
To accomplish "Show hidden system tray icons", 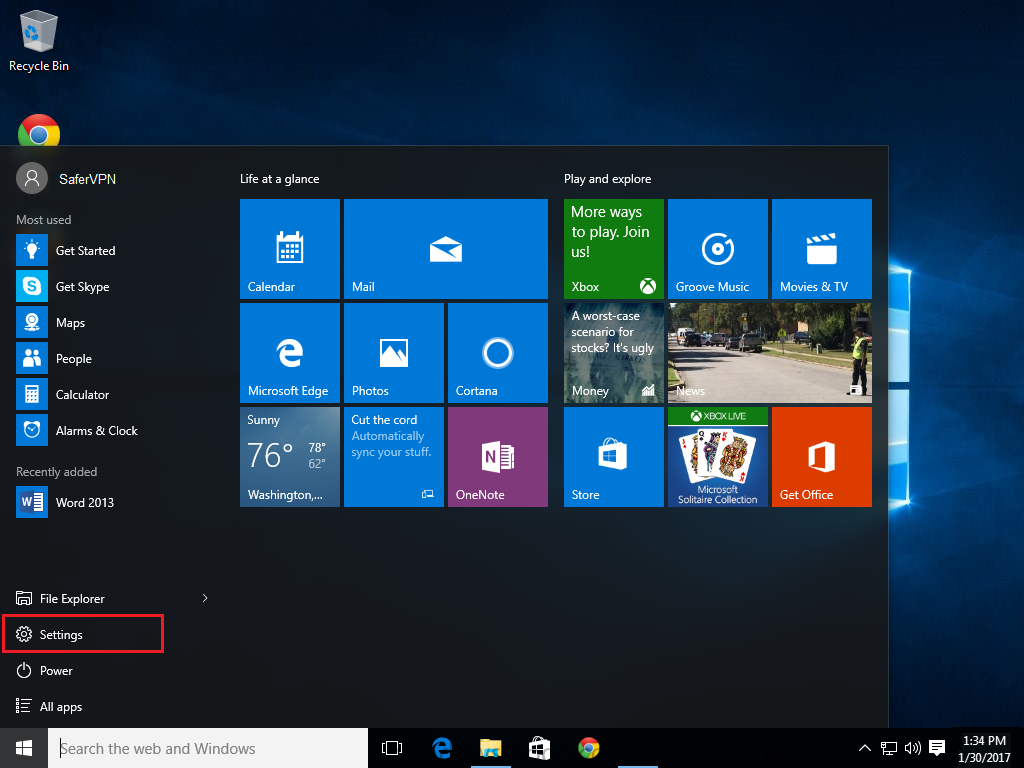I will [865, 748].
